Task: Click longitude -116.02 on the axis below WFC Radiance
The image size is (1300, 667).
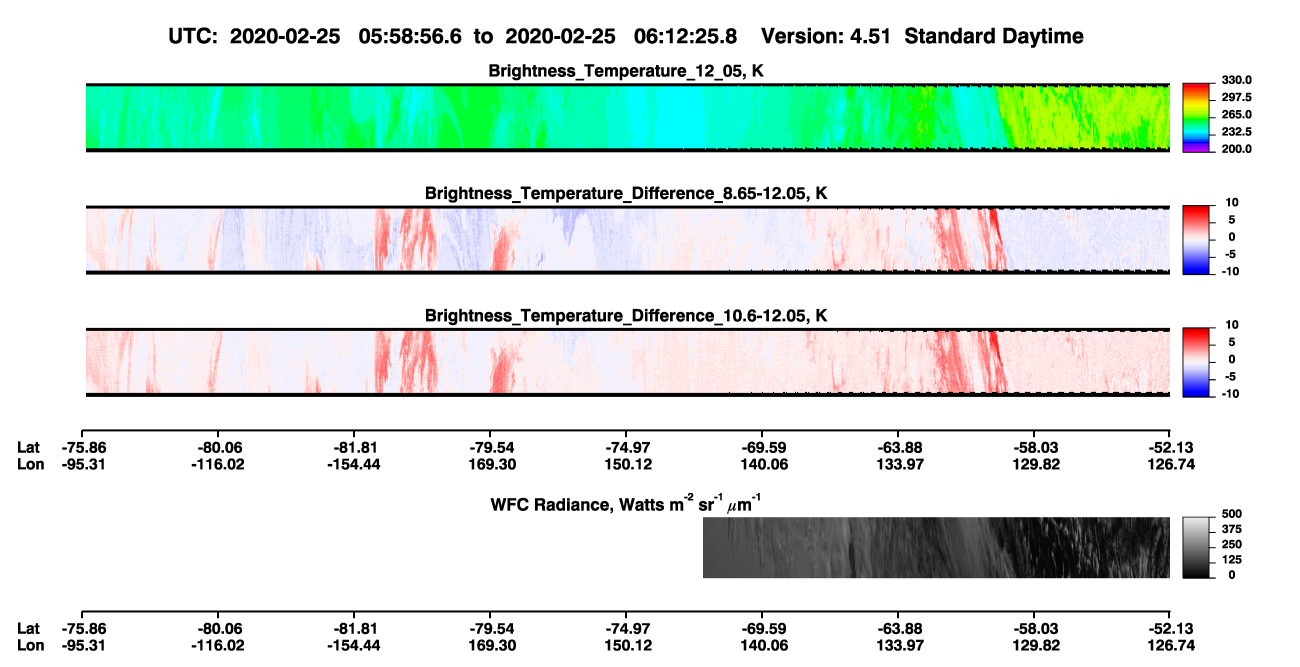Action: tap(220, 645)
